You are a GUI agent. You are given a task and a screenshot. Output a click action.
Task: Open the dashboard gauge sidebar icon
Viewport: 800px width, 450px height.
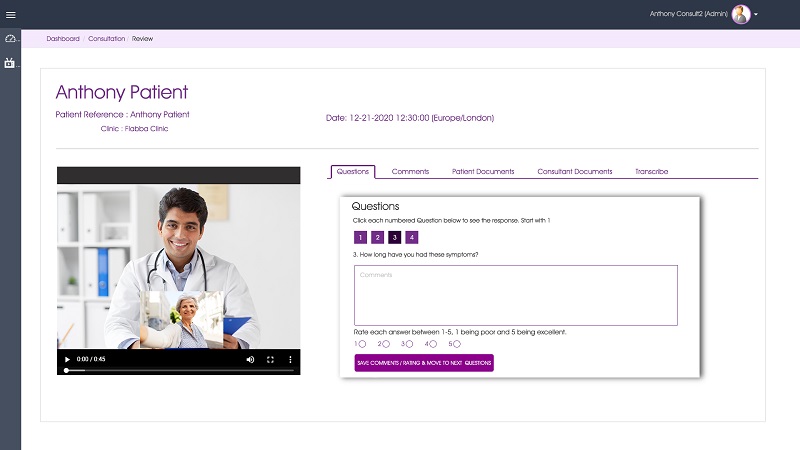pyautogui.click(x=10, y=39)
